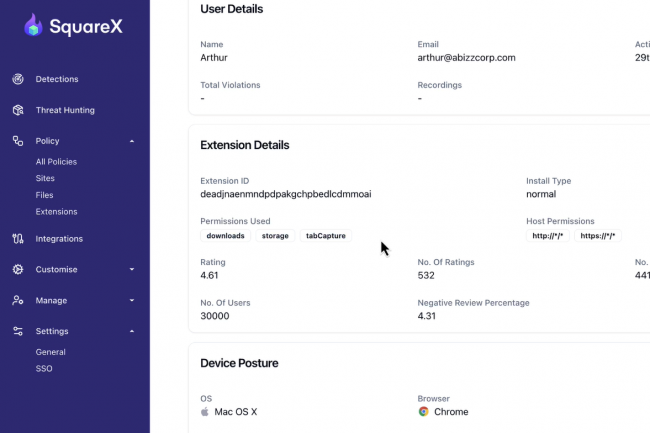
Task: Select Files under Policy
Action: [45, 195]
